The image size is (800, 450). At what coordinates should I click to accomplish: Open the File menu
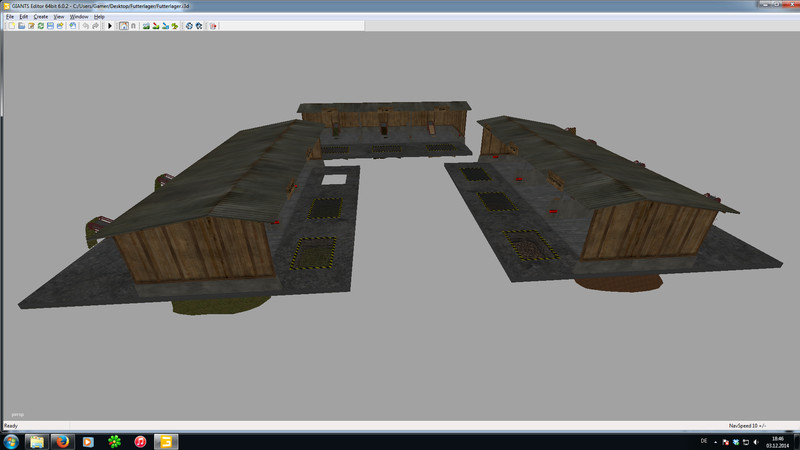(10, 17)
